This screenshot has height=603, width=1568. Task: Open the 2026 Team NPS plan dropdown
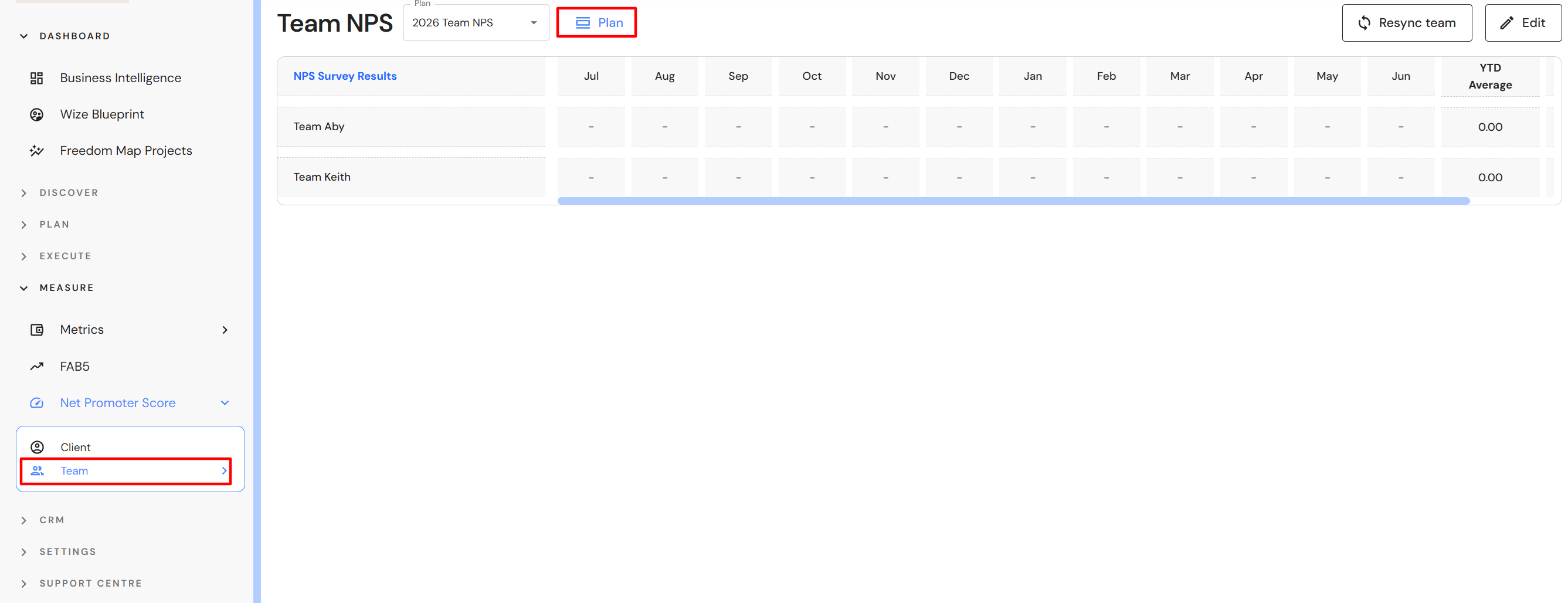click(x=476, y=22)
